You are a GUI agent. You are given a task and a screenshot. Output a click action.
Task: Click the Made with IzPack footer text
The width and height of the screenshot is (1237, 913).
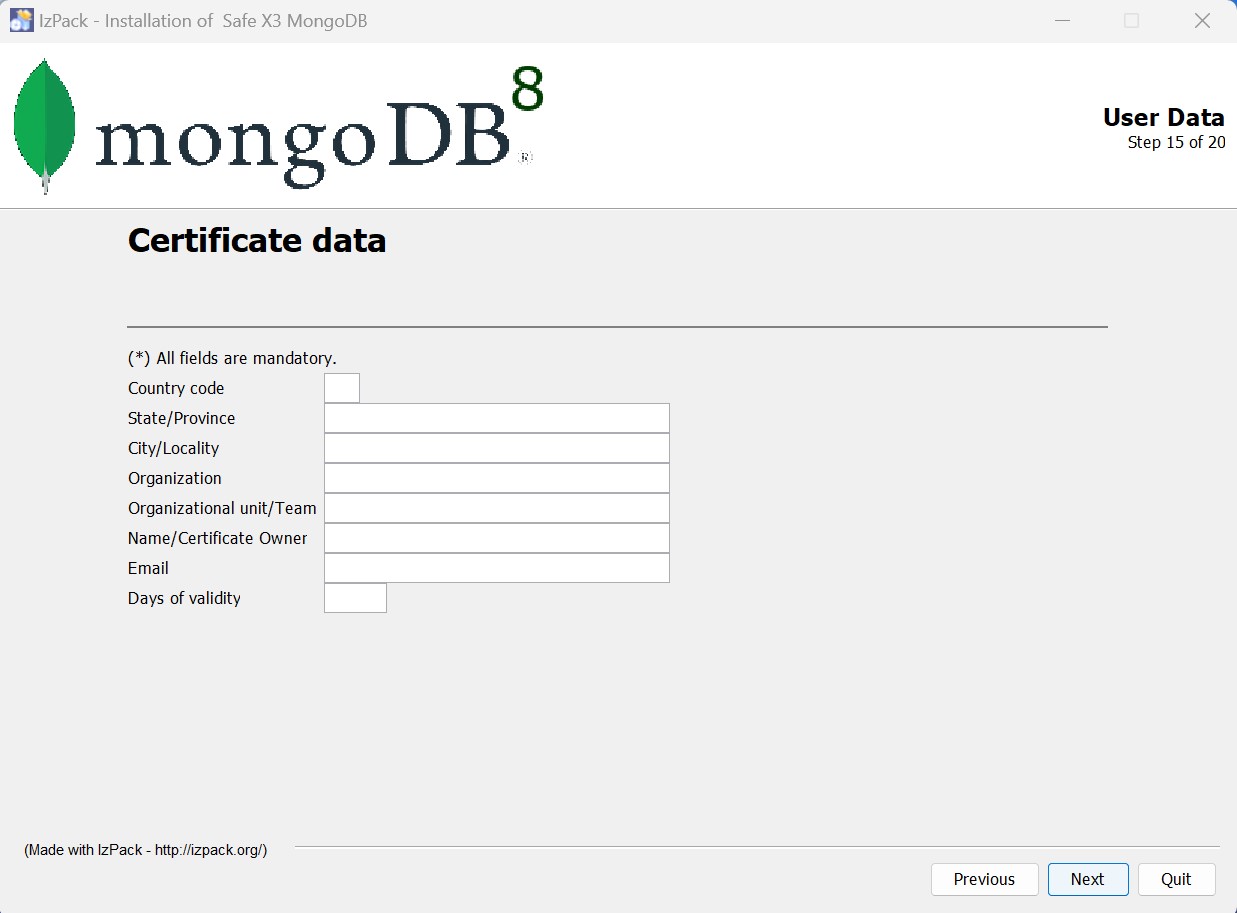(146, 850)
